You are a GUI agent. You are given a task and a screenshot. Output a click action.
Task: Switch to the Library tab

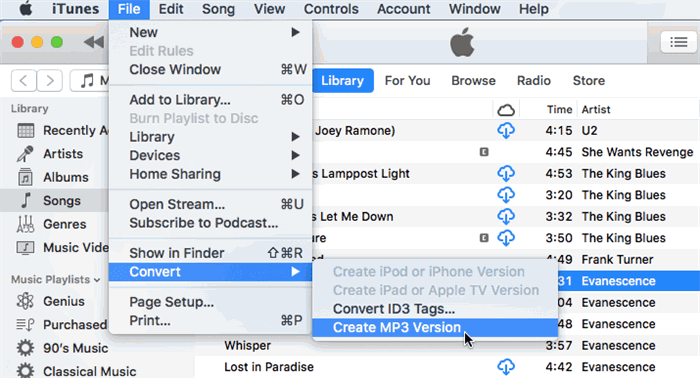(343, 81)
